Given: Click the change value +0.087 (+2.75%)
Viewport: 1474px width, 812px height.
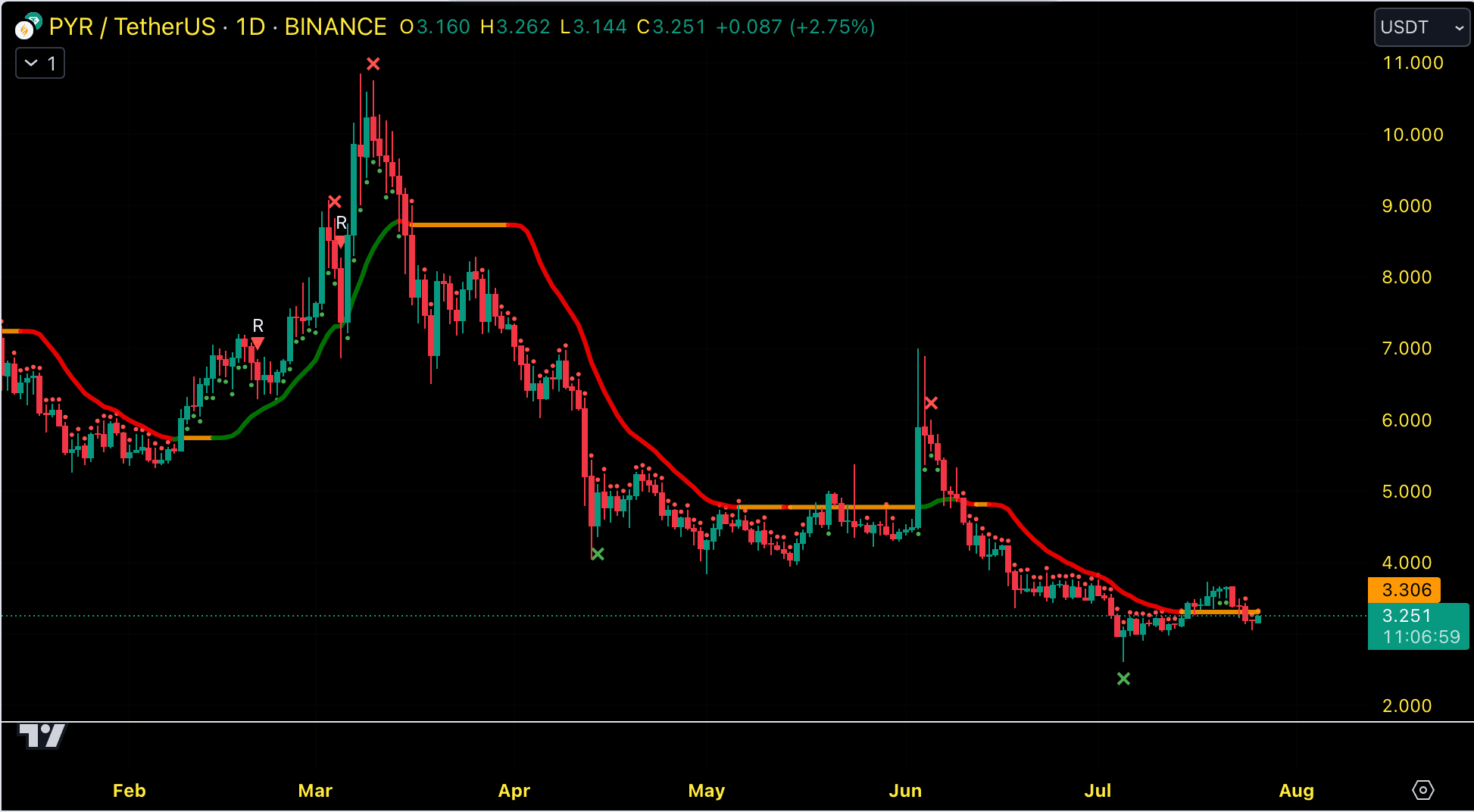Looking at the screenshot, I should pos(795,27).
